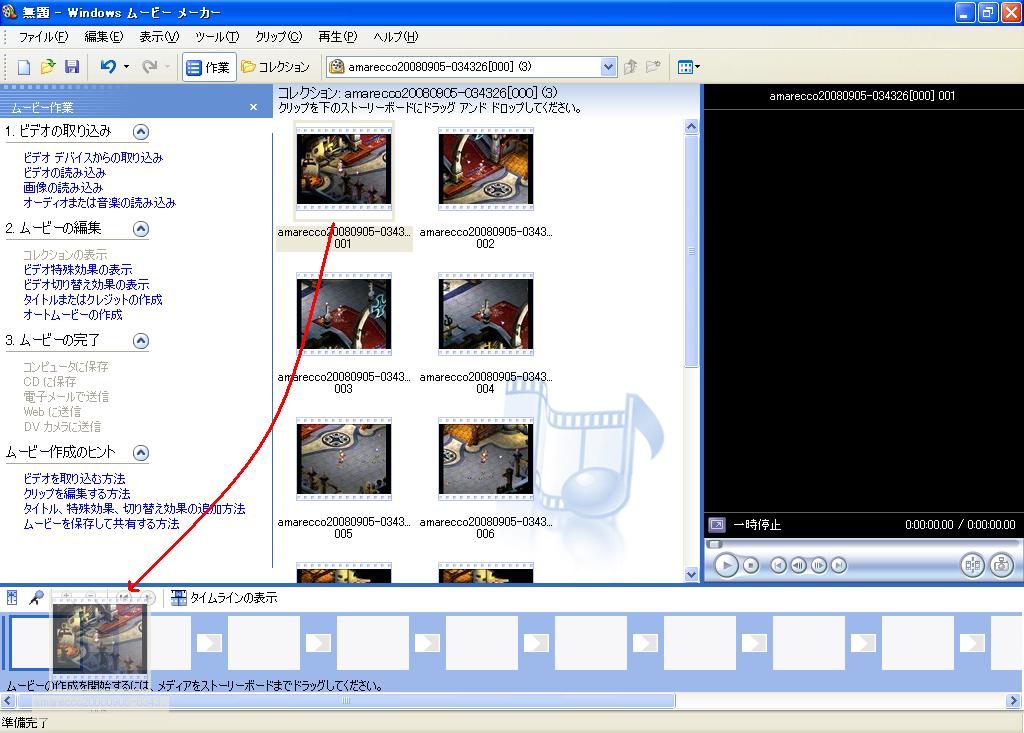This screenshot has height=733, width=1024.
Task: Click the preview monitor Stop button
Action: pyautogui.click(x=751, y=565)
